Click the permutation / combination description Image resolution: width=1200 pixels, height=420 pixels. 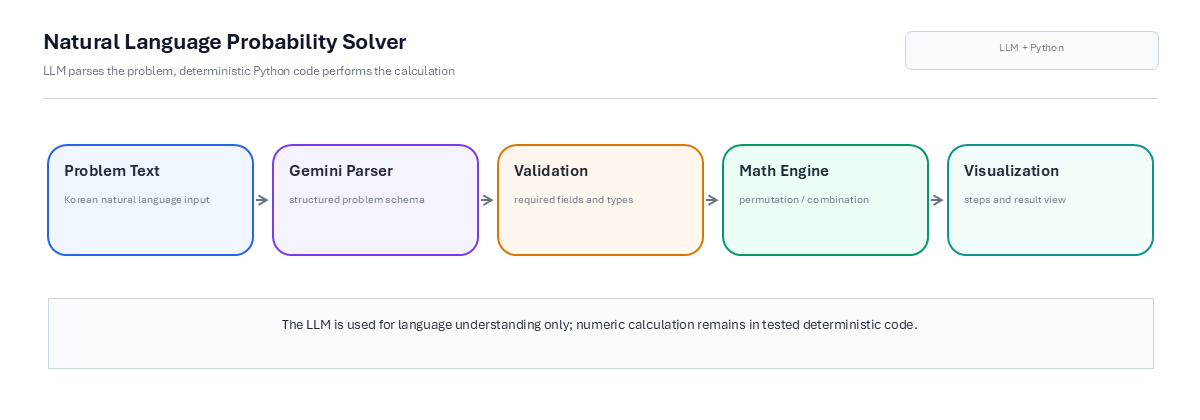pyautogui.click(x=804, y=199)
